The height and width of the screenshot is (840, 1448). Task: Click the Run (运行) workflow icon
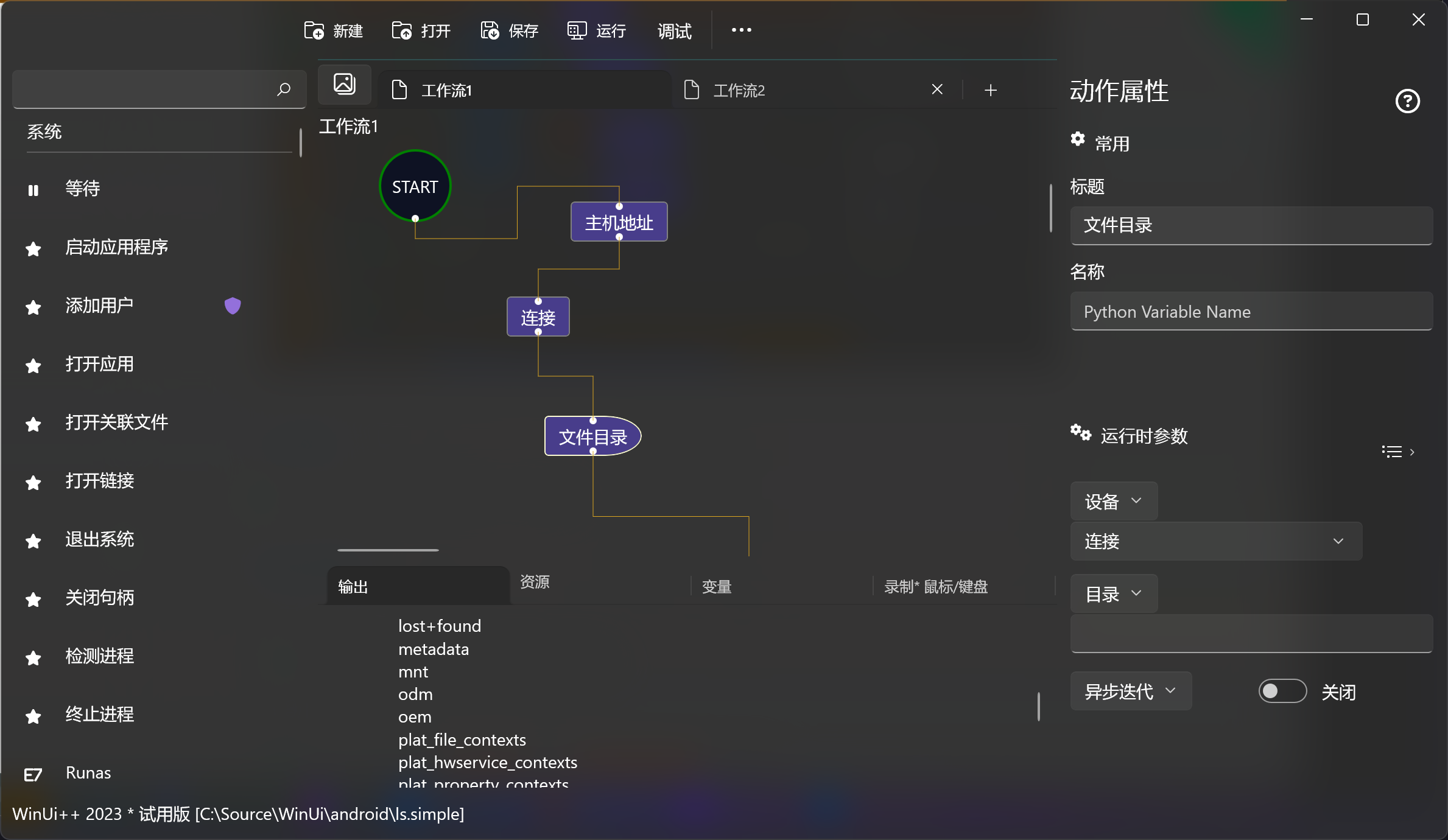577,30
